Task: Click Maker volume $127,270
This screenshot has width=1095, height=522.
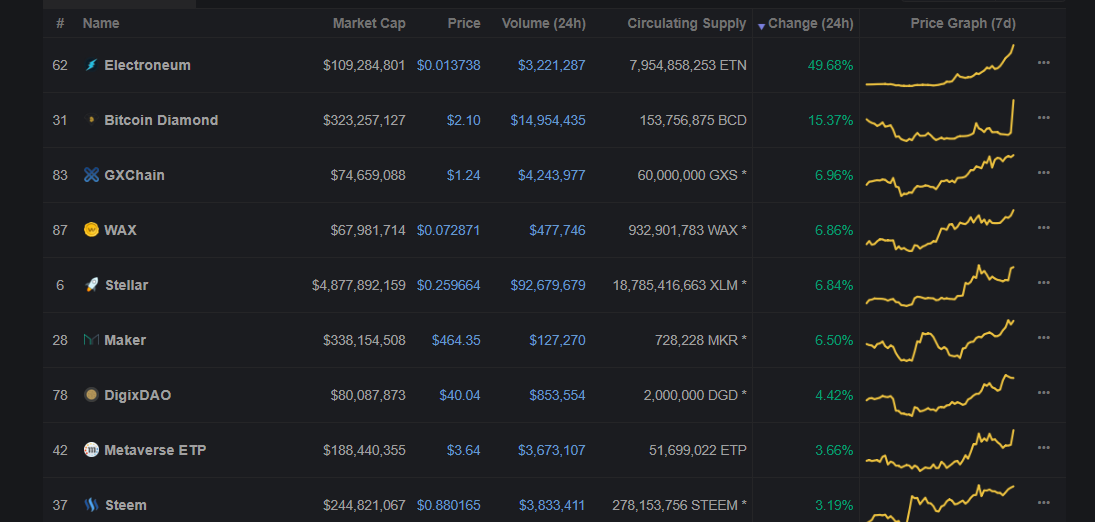Action: 557,340
